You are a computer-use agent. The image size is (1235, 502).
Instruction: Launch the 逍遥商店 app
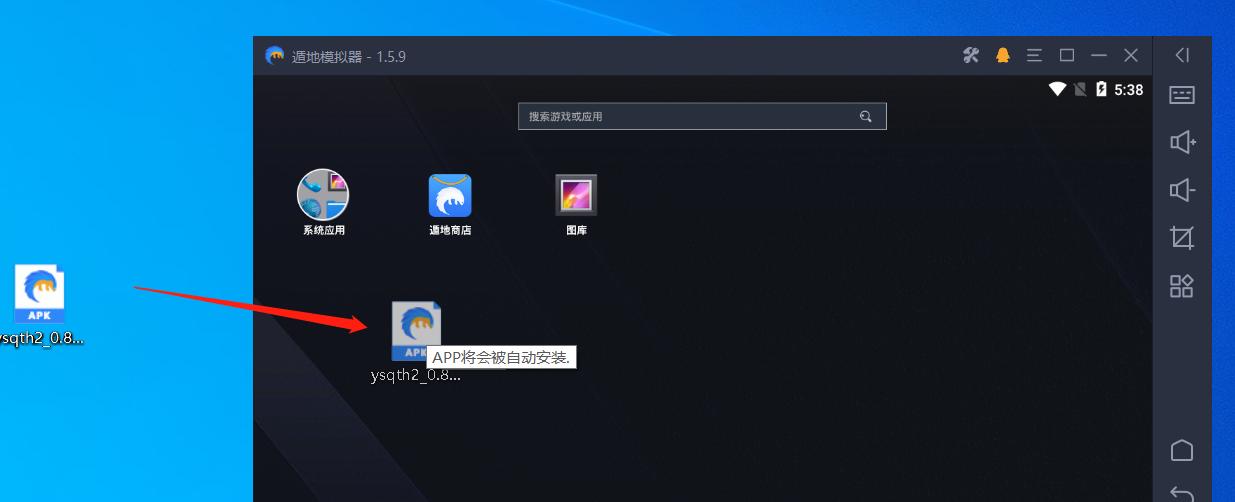pyautogui.click(x=450, y=195)
